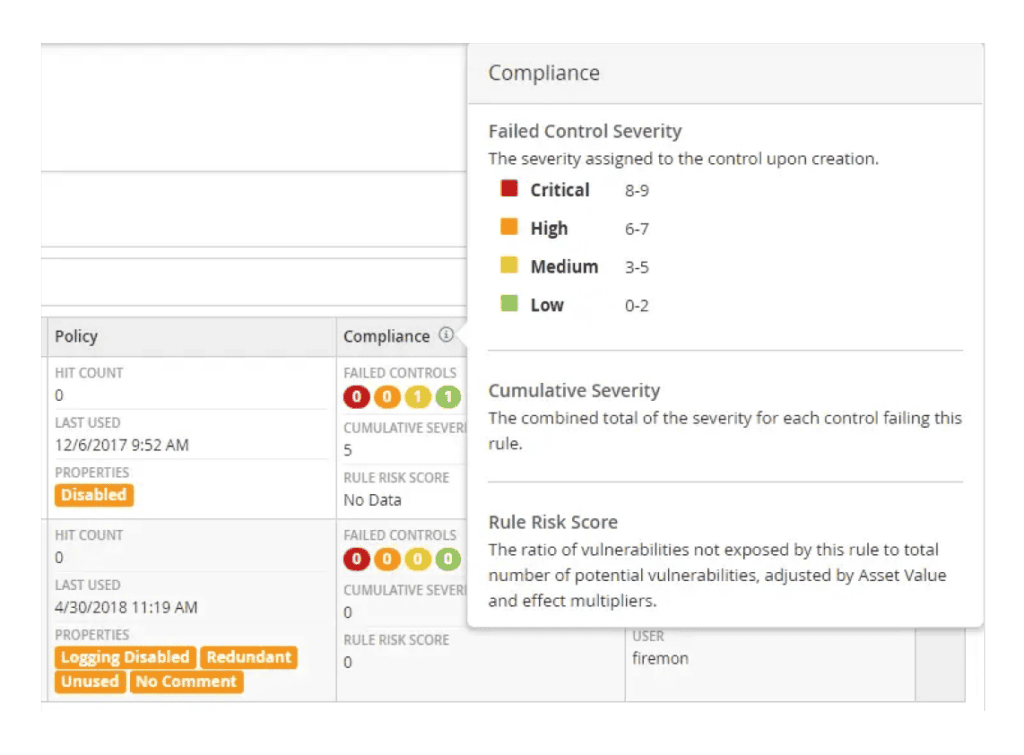Click the red Critical color swatch
The height and width of the screenshot is (755, 1024).
point(508,187)
